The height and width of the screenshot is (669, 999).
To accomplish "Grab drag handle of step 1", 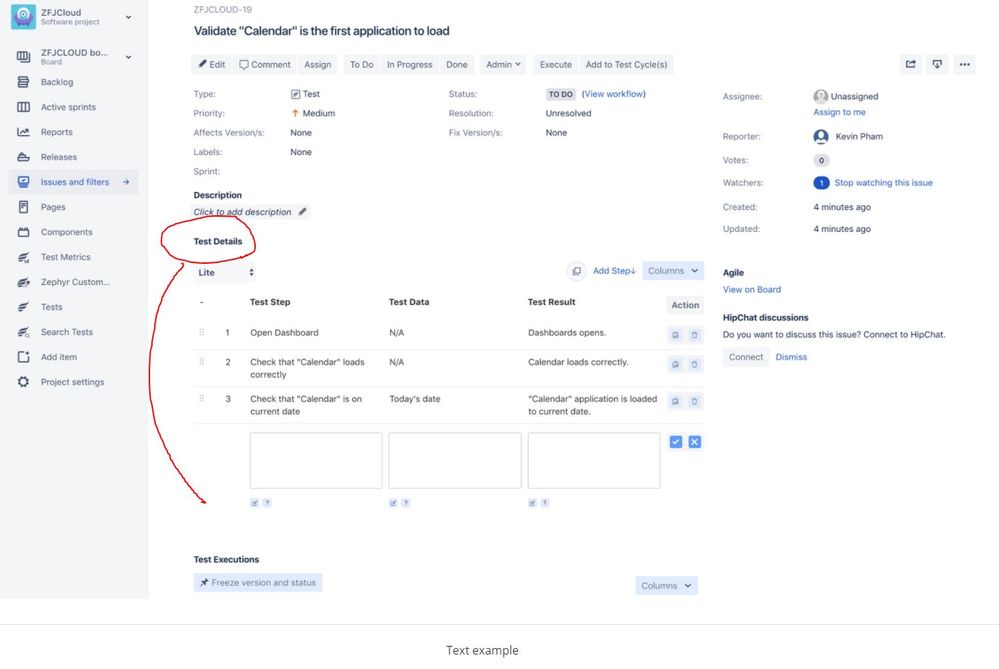I will 202,332.
